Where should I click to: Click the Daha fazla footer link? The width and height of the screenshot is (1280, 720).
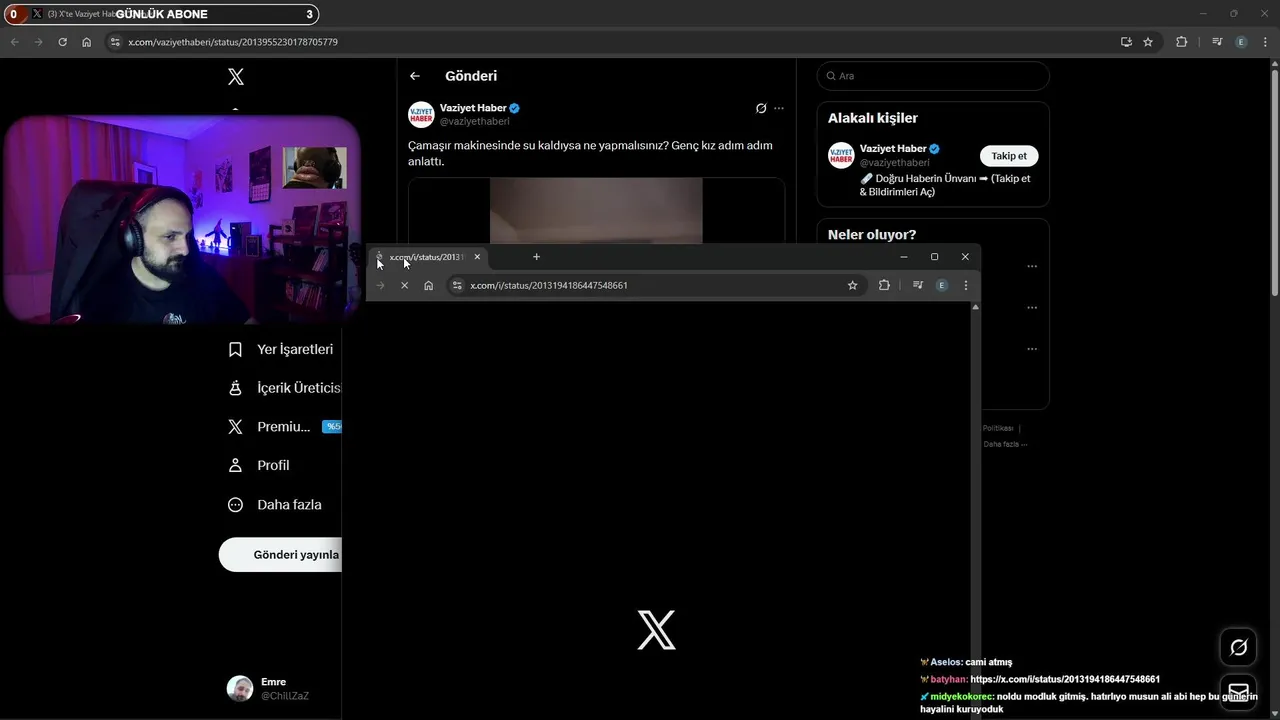pyautogui.click(x=1004, y=444)
